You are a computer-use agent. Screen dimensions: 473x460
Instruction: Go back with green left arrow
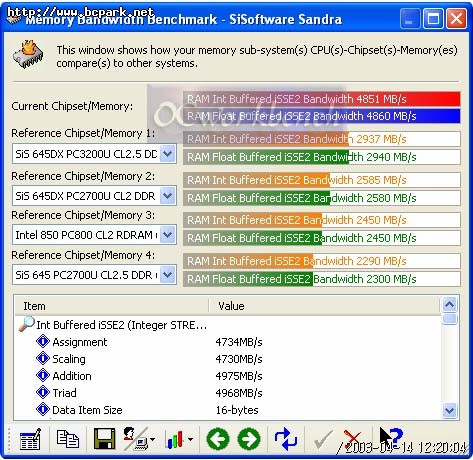(218, 439)
